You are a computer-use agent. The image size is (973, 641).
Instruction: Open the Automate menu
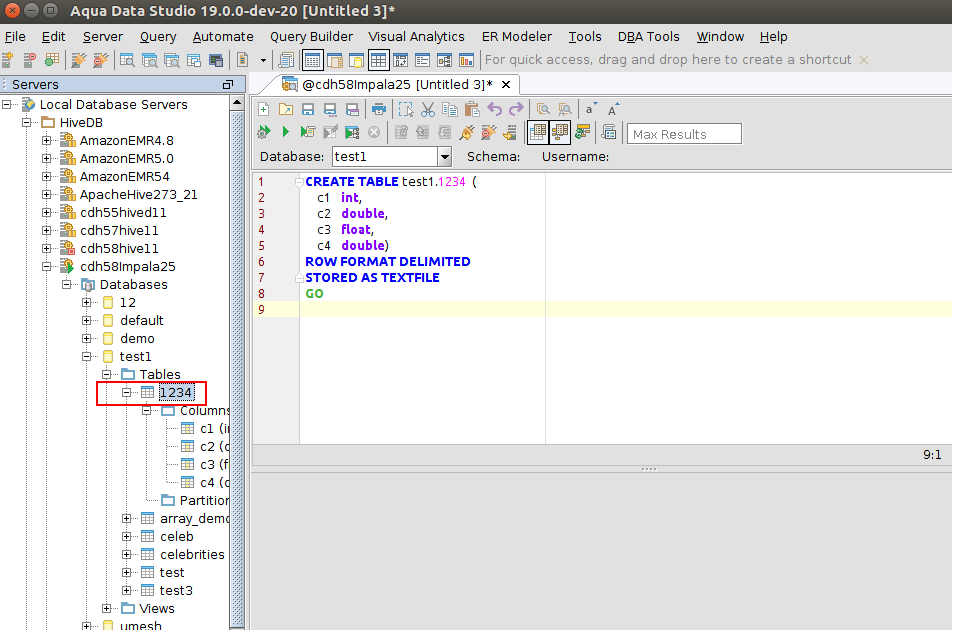click(x=223, y=37)
